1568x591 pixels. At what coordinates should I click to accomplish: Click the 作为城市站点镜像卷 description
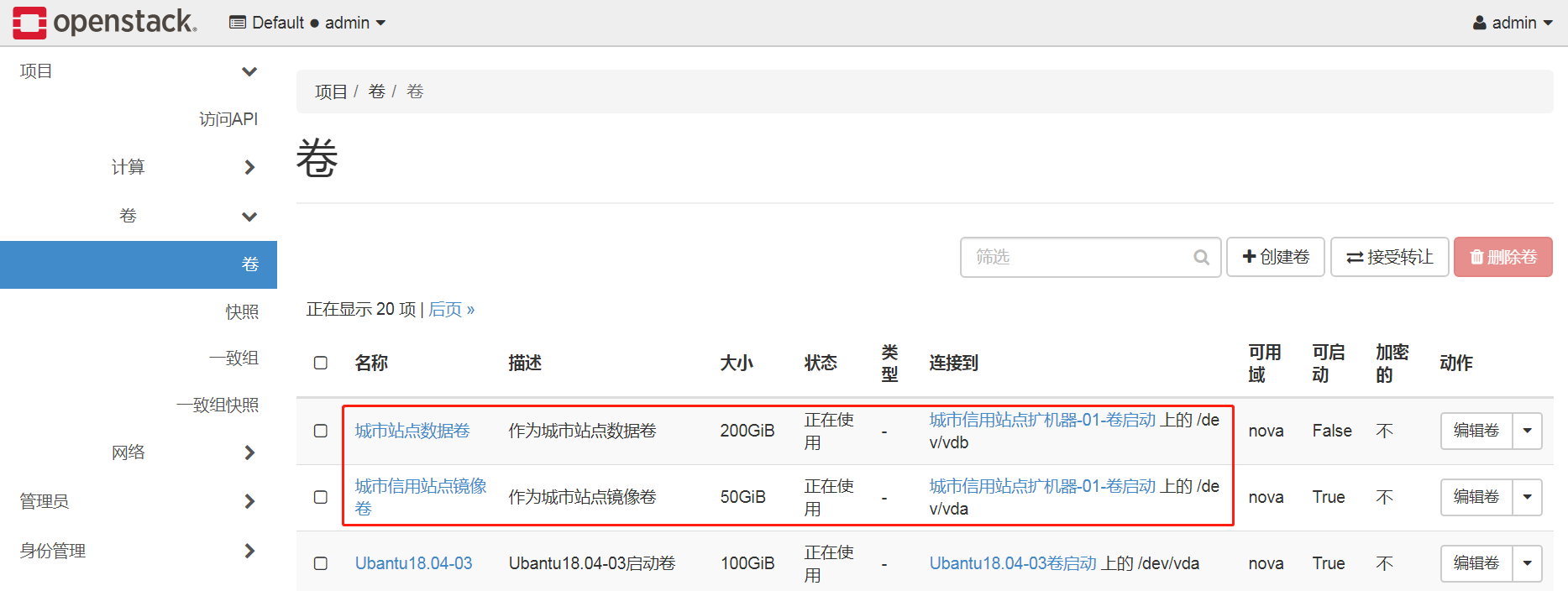(x=583, y=497)
